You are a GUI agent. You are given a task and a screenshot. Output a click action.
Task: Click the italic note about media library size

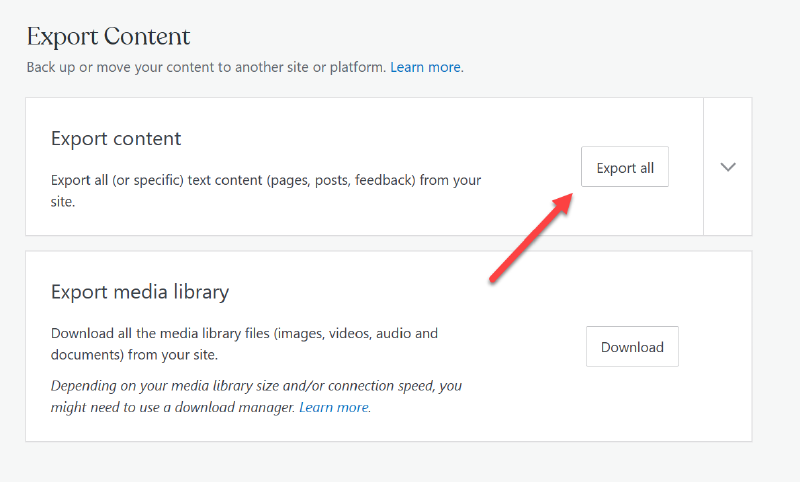click(x=255, y=385)
